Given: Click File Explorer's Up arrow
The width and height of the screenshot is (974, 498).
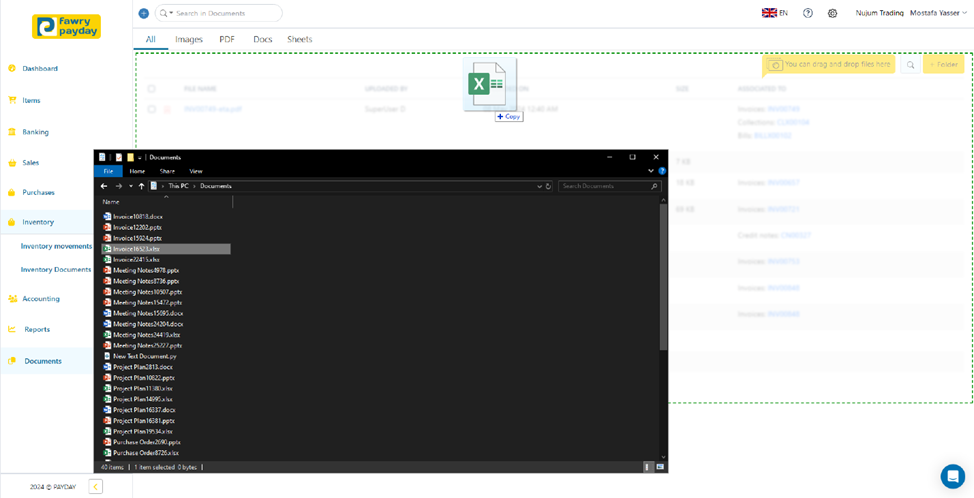Looking at the screenshot, I should (142, 186).
